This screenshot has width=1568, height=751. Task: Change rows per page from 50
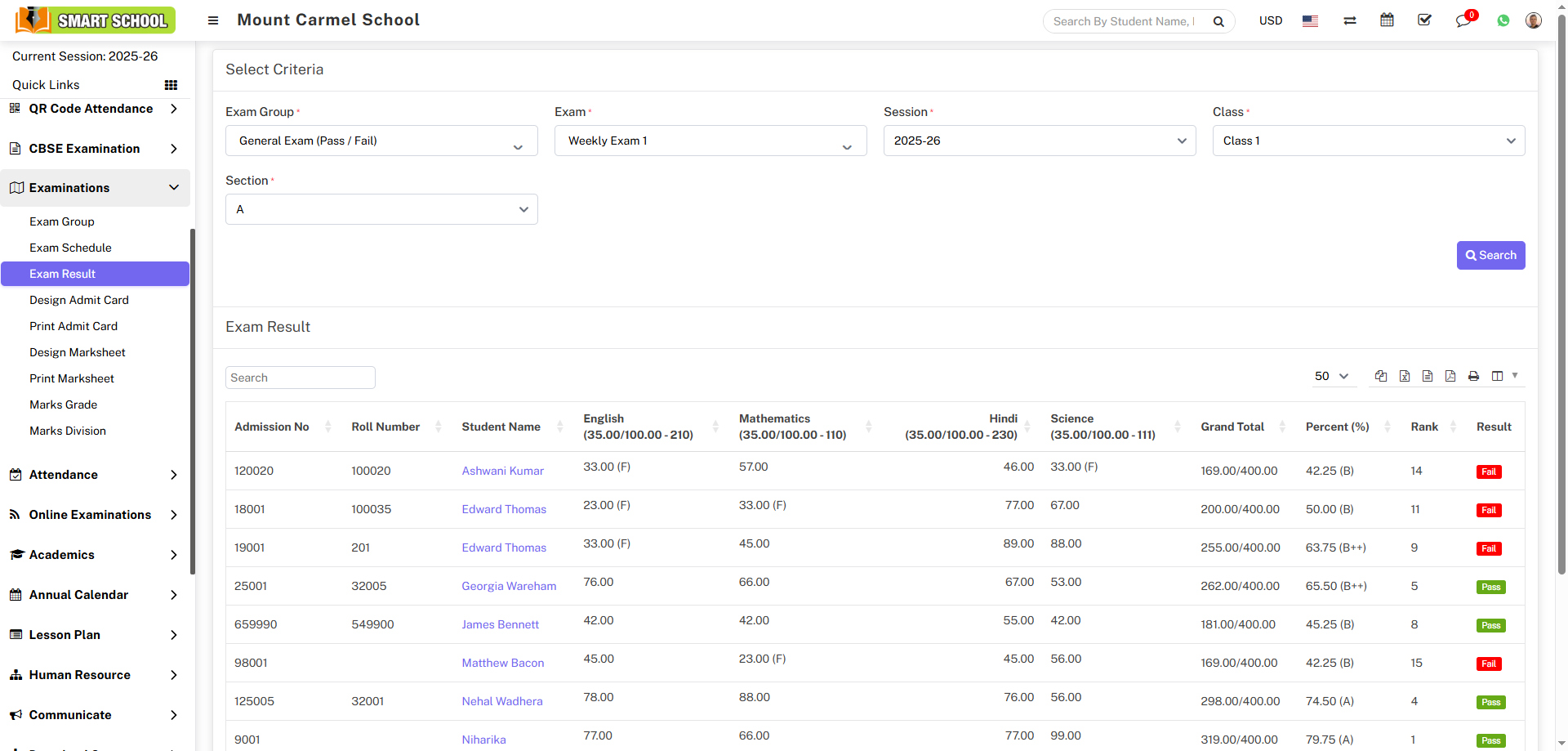pos(1330,376)
